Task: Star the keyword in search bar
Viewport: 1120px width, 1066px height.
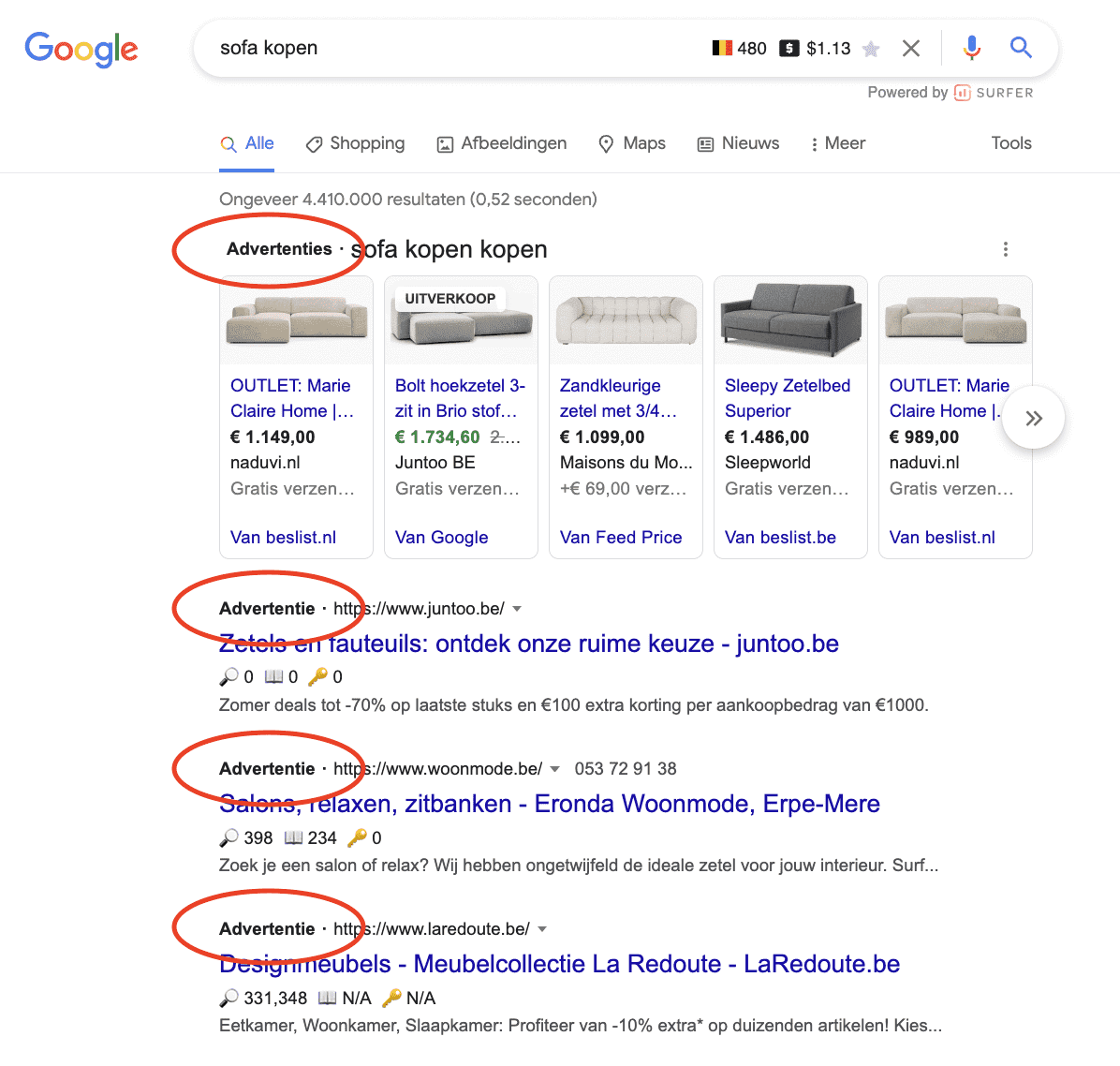Action: pyautogui.click(x=871, y=49)
